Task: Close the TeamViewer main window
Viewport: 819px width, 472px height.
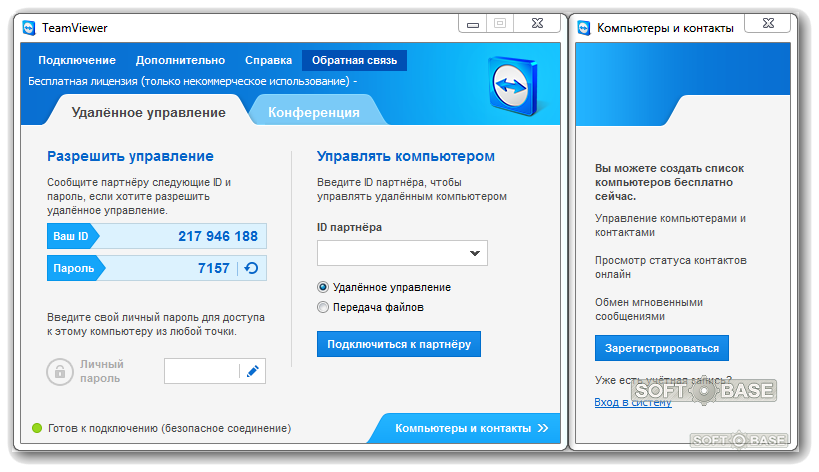Action: (537, 23)
